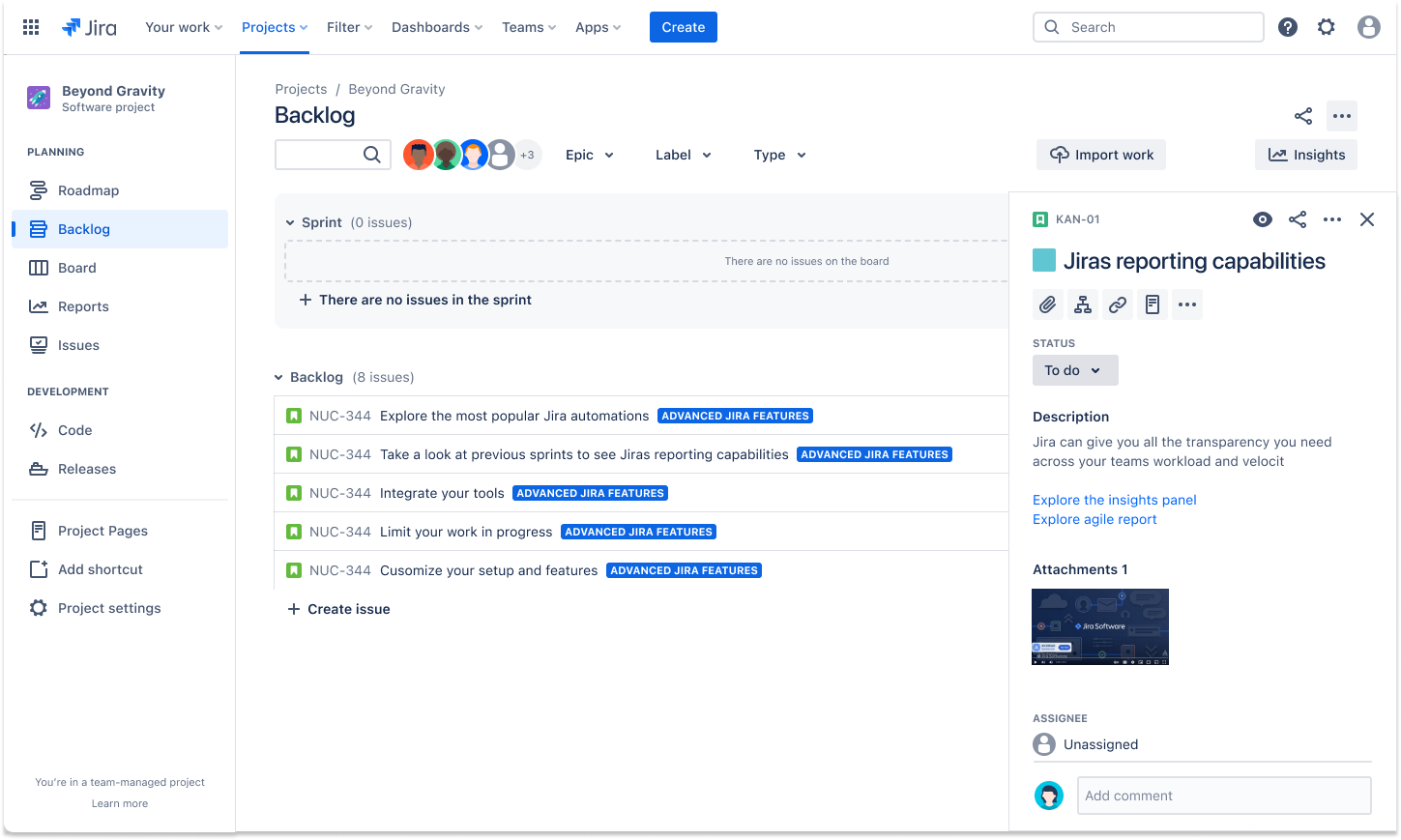Click the page document icon in issue panel
Viewport: 1401px width, 840px height.
click(1153, 304)
